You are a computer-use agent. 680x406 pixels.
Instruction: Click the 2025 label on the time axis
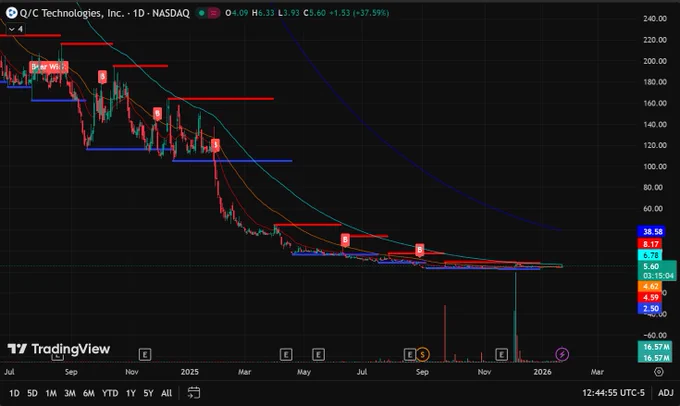(x=190, y=372)
